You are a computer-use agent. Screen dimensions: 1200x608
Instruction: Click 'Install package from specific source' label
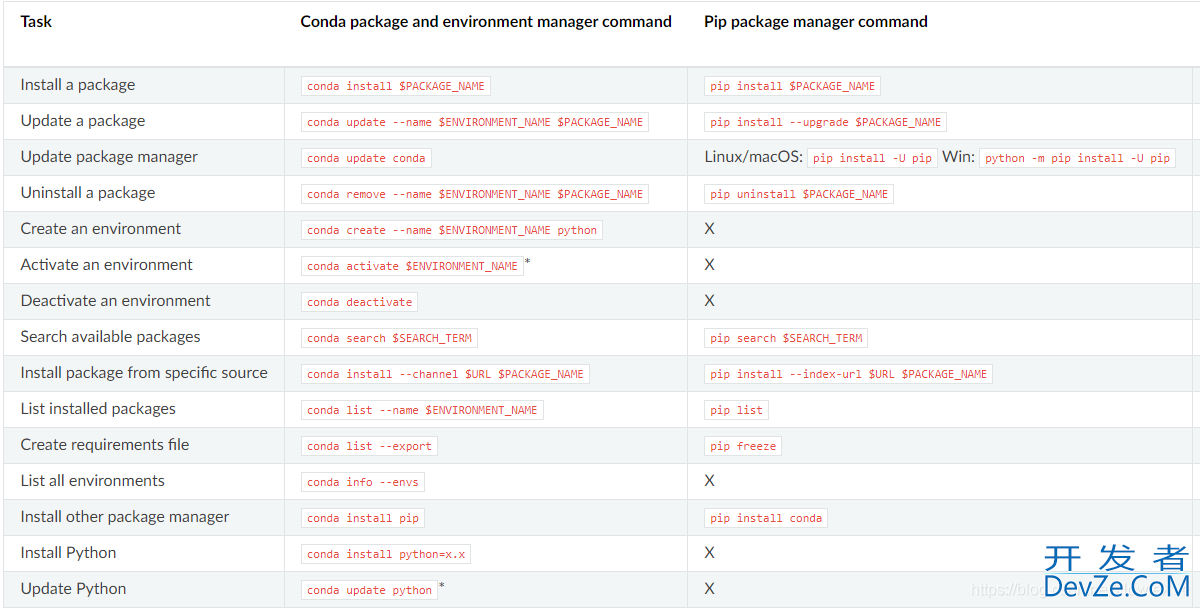[144, 373]
